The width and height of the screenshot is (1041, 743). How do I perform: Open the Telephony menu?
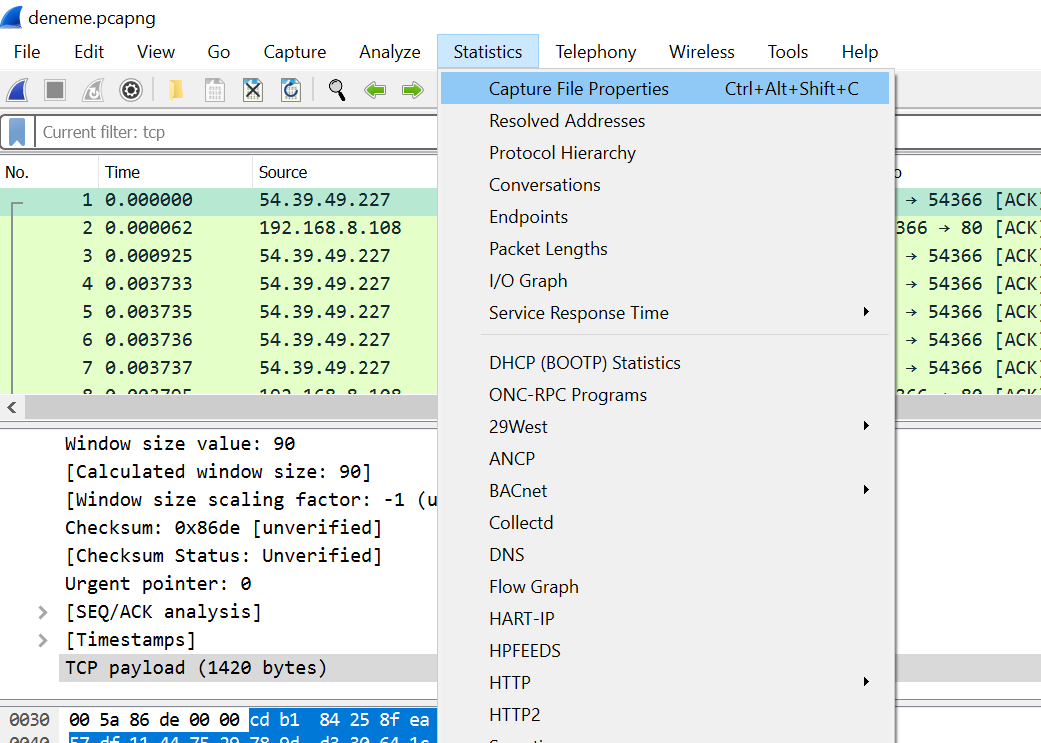pyautogui.click(x=596, y=52)
